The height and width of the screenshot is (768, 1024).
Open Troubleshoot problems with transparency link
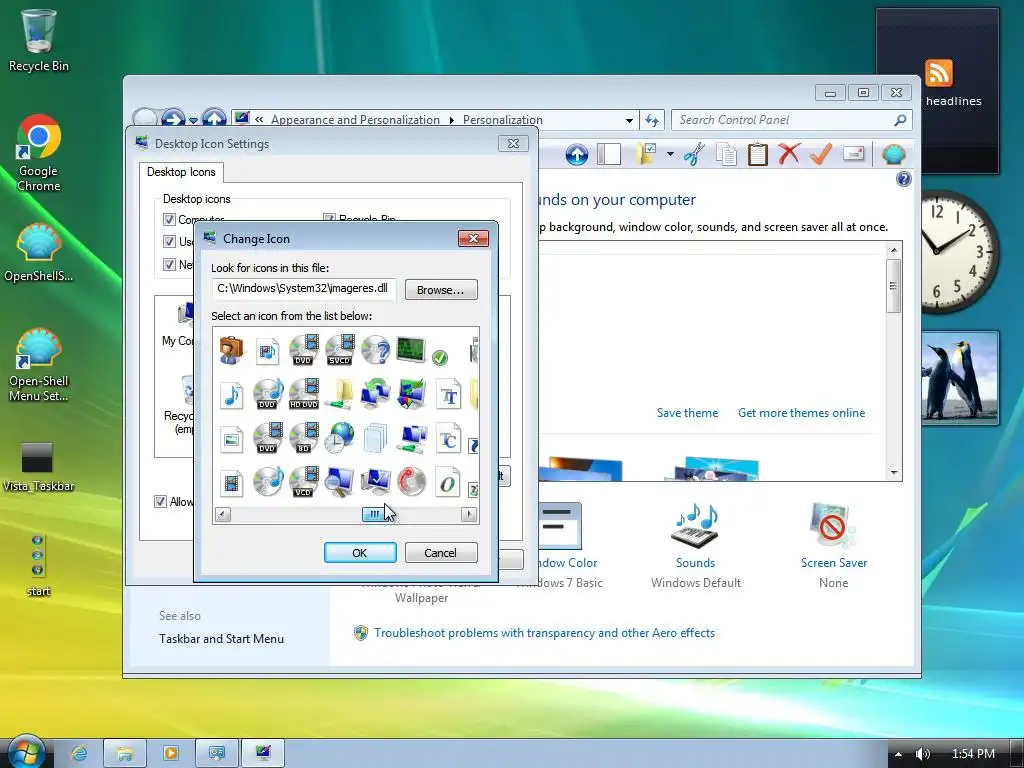click(544, 633)
